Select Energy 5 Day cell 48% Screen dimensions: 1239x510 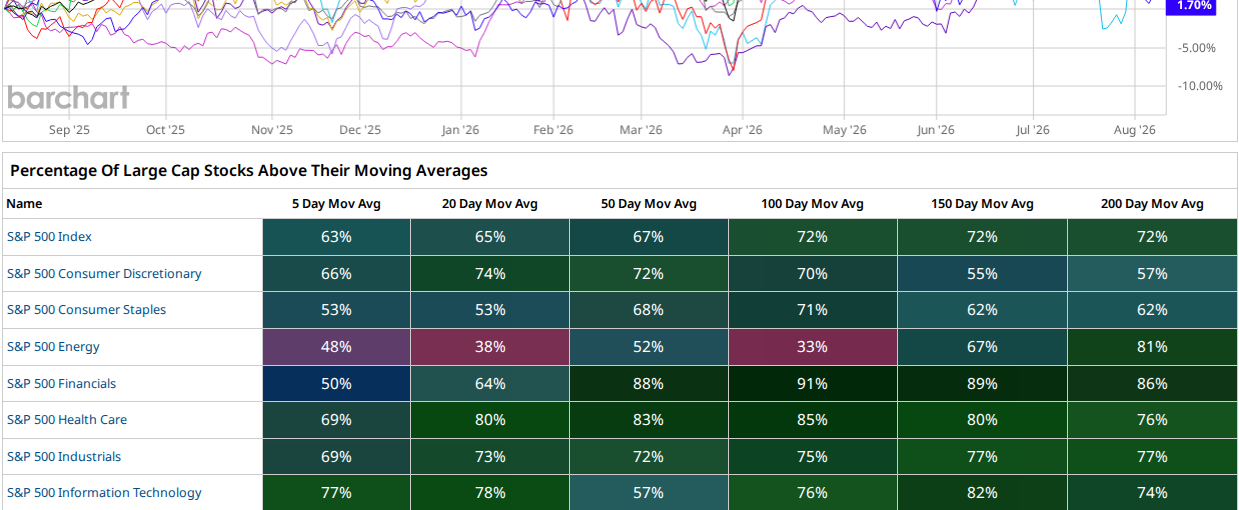(x=336, y=347)
